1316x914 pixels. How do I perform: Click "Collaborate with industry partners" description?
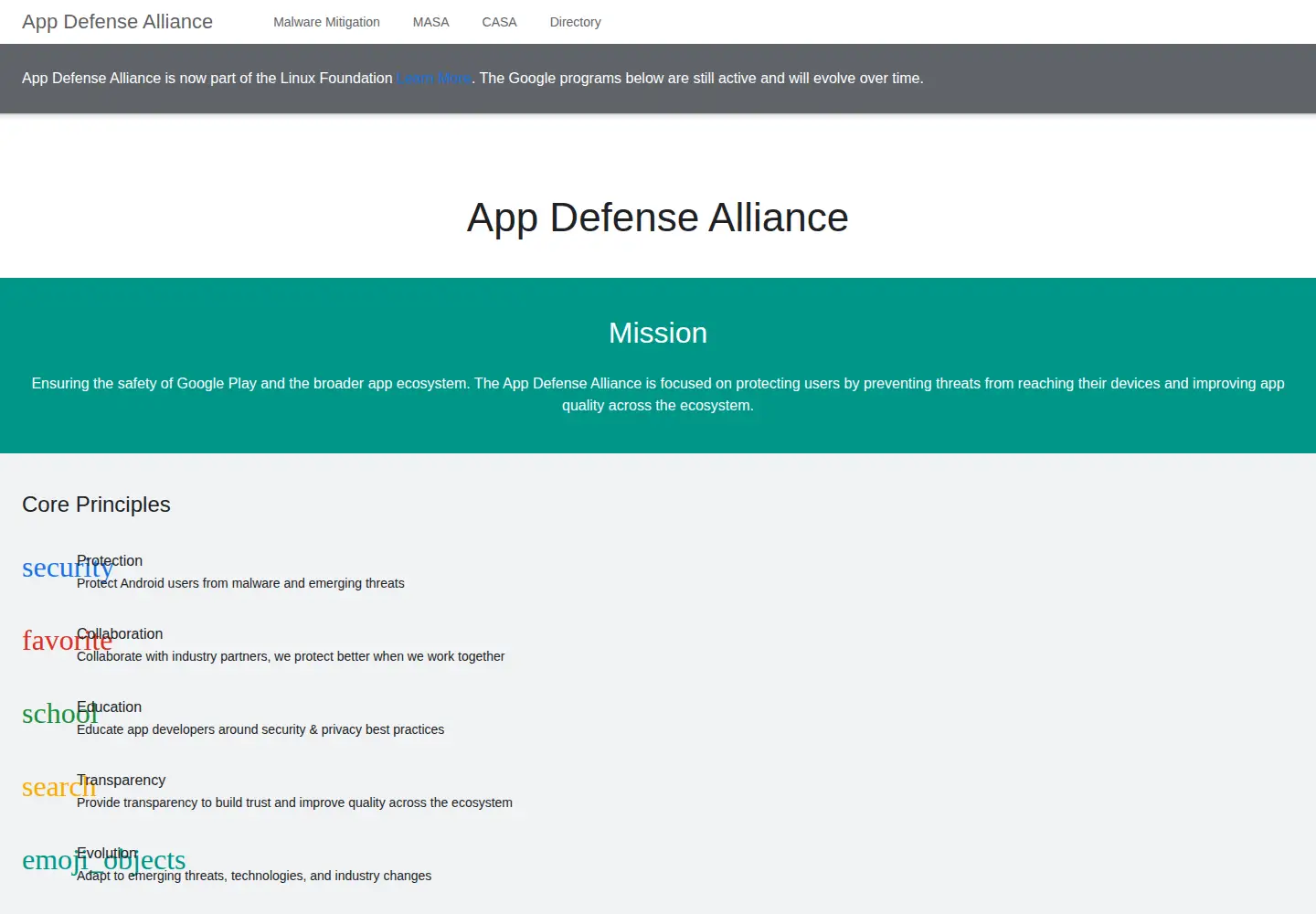291,656
